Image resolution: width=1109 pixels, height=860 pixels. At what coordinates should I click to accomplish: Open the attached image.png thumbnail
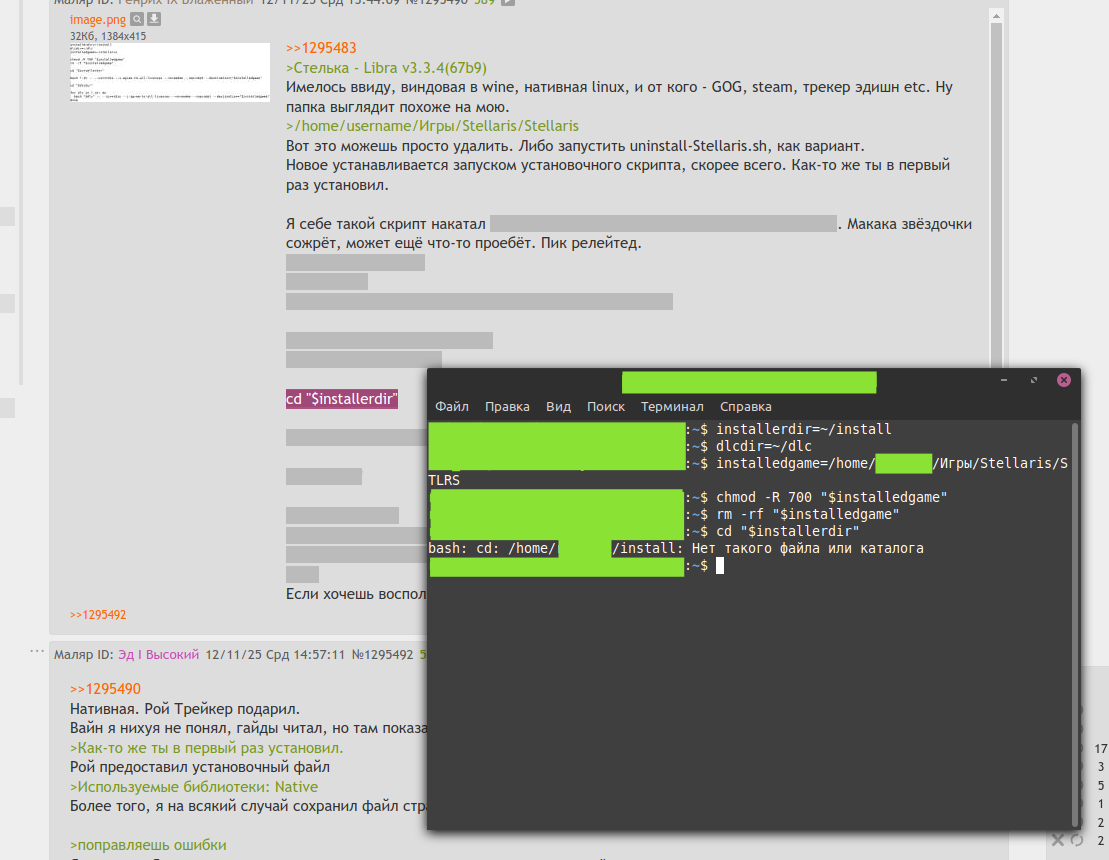click(x=170, y=72)
